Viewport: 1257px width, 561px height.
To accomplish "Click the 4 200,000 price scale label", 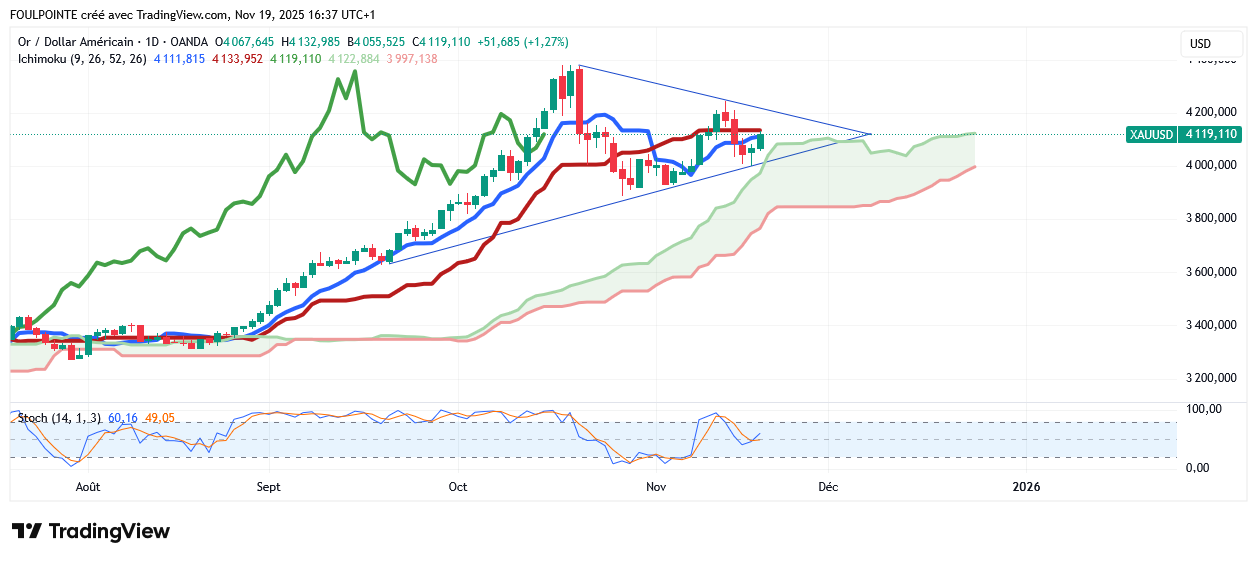I will (x=1211, y=112).
